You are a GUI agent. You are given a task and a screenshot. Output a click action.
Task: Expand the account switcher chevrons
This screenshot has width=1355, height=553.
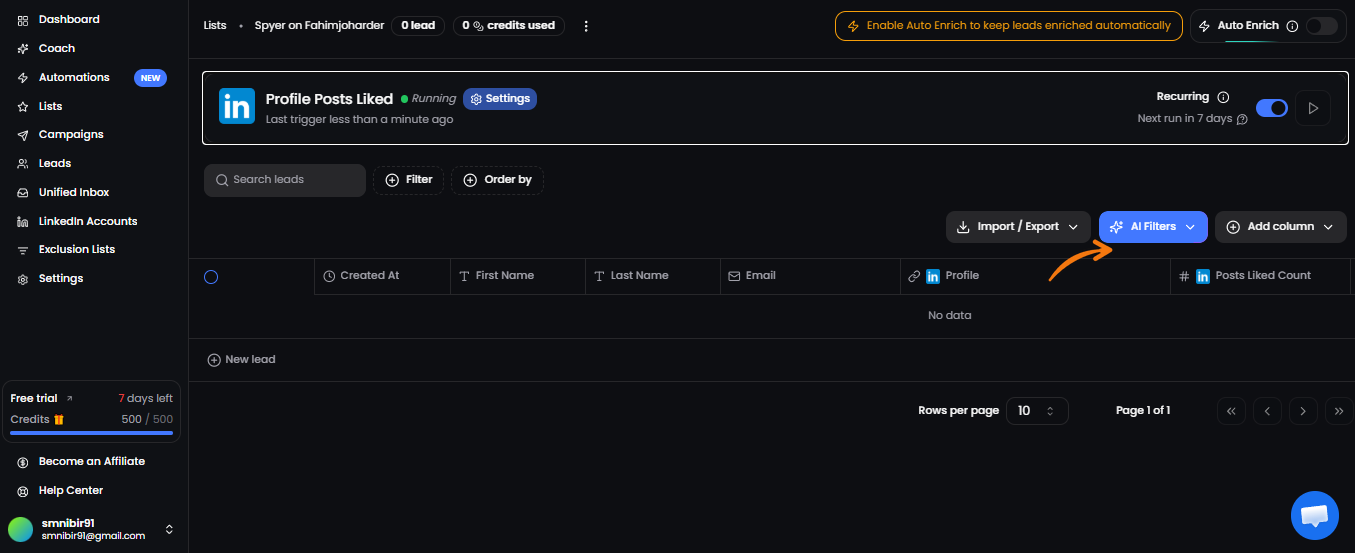[x=169, y=529]
